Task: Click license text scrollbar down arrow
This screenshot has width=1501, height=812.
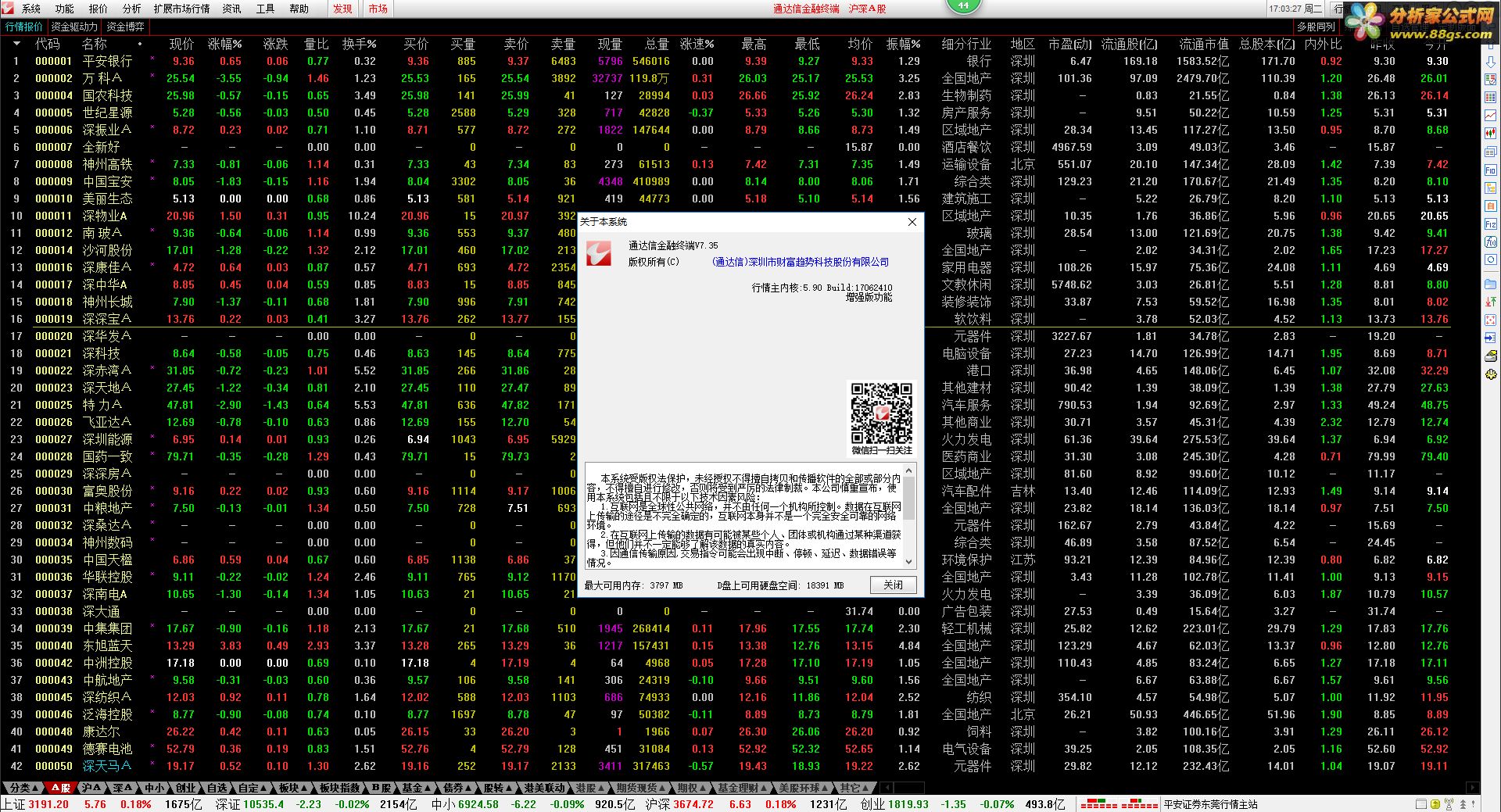Action: coord(908,561)
